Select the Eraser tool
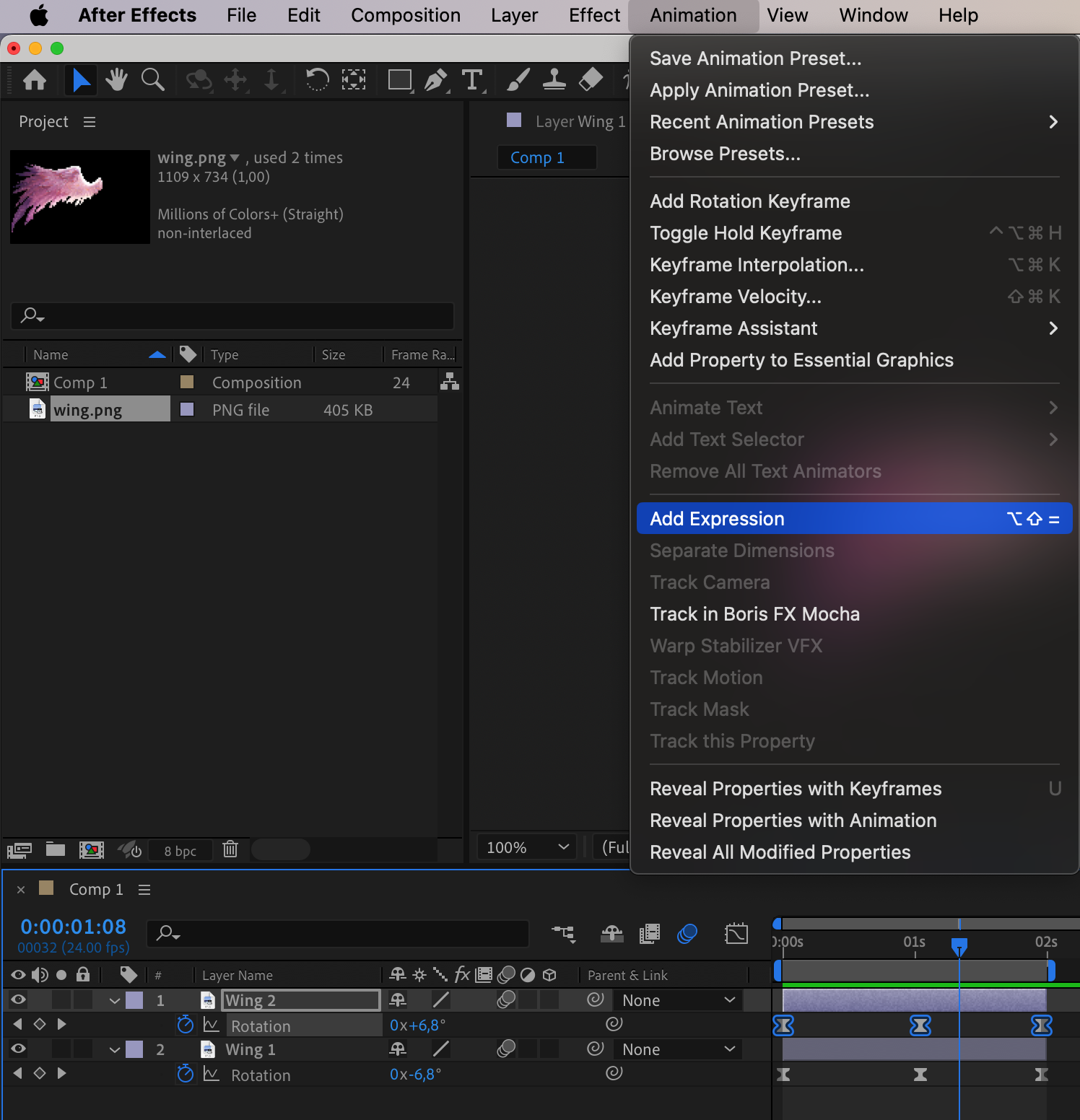1080x1120 pixels. pyautogui.click(x=591, y=79)
